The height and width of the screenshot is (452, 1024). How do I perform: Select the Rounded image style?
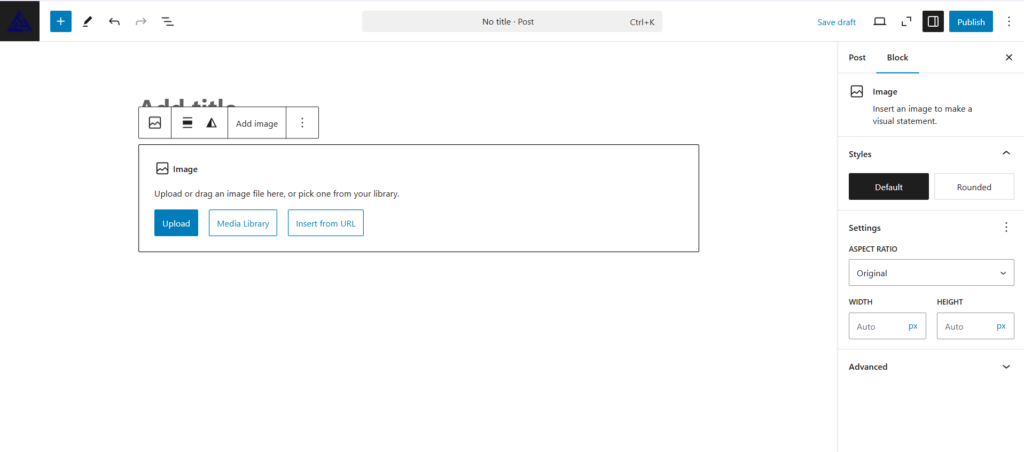pos(973,187)
